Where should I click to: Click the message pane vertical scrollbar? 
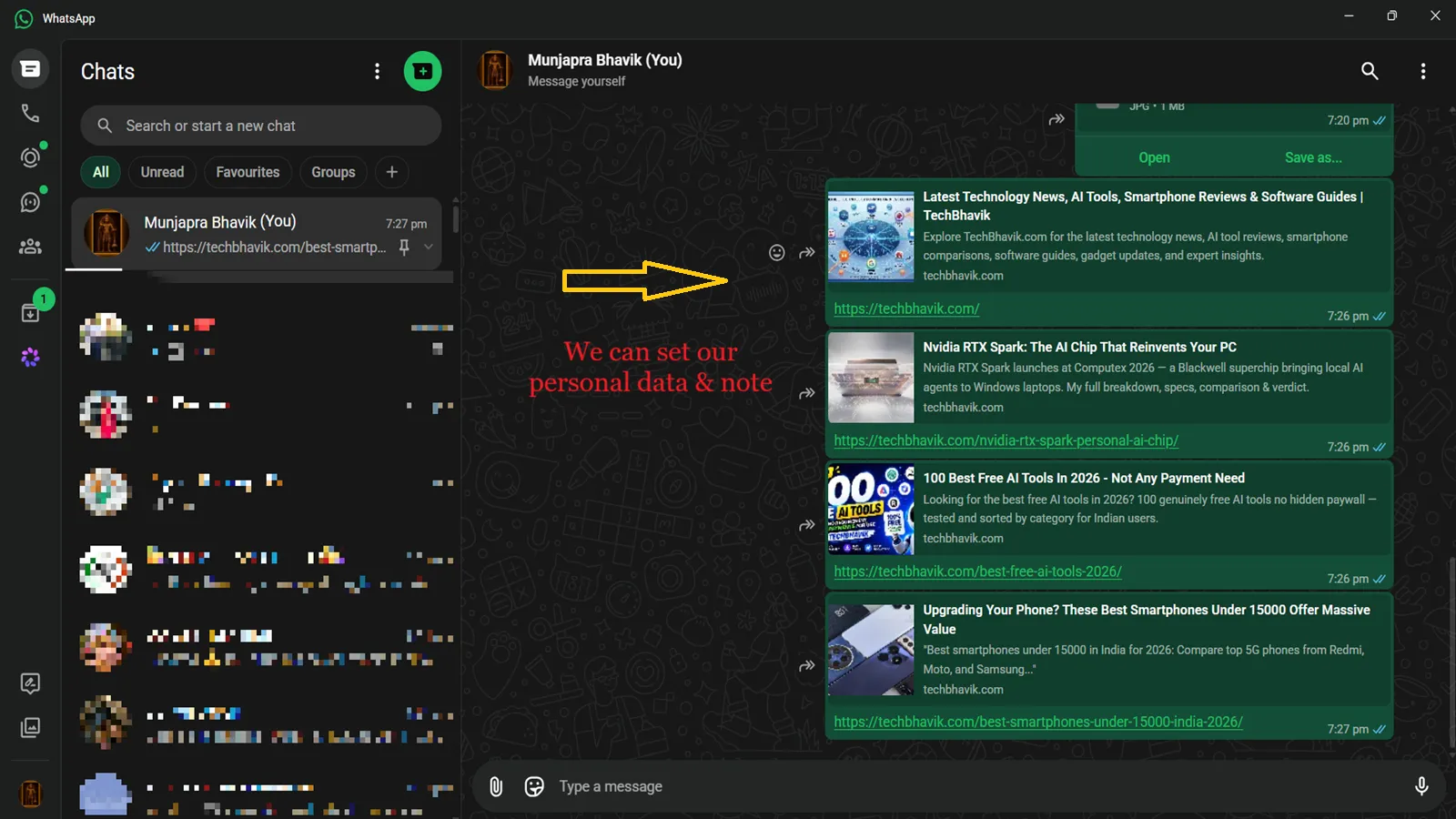pyautogui.click(x=1451, y=651)
